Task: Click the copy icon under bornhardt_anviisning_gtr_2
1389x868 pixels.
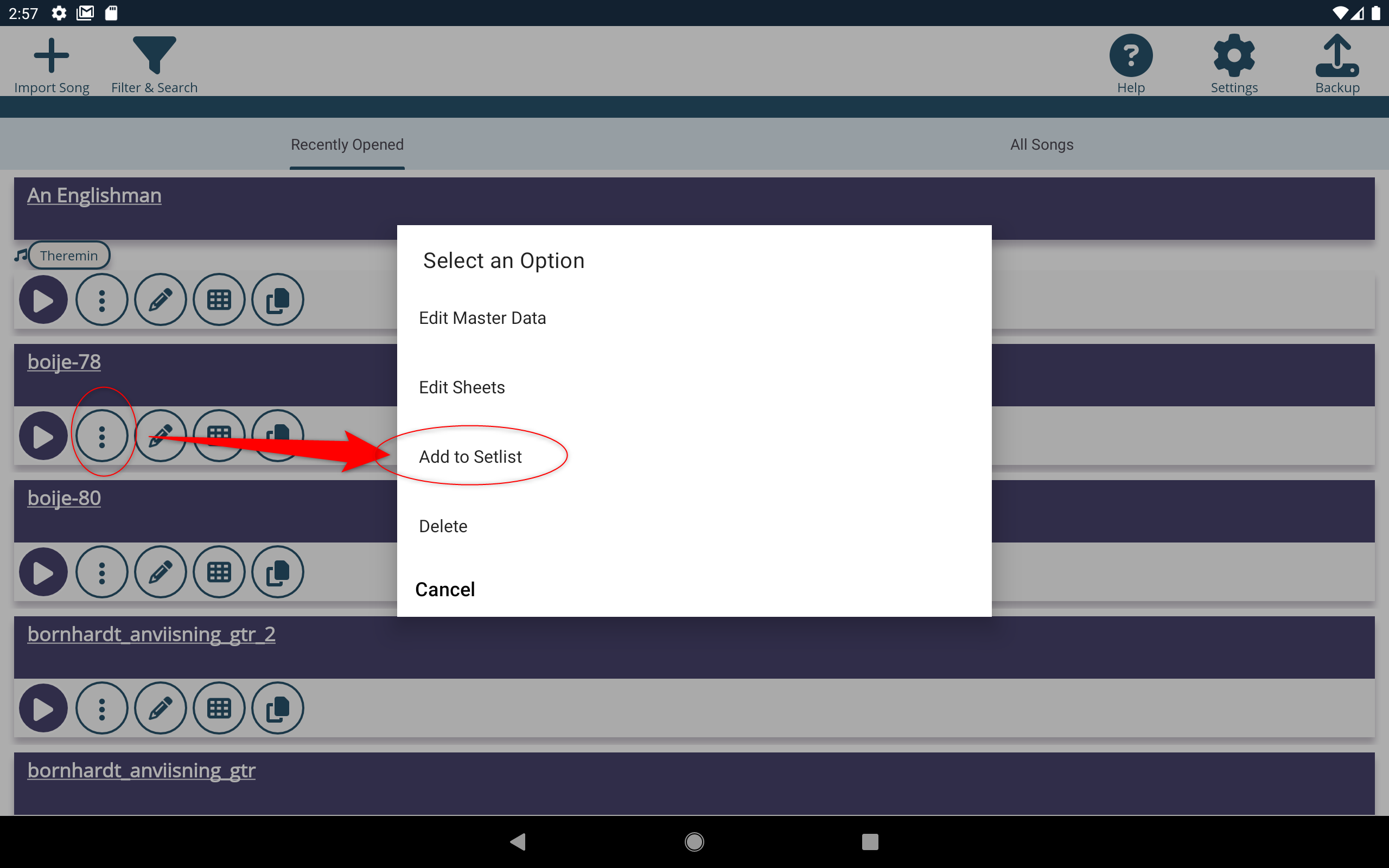Action: point(277,708)
